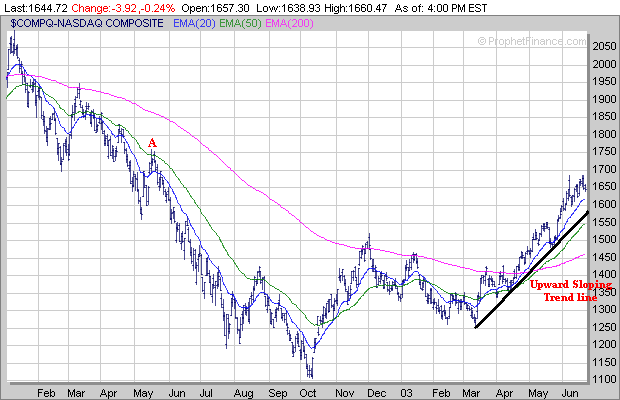Click the EMA(50) legend label
Screen dimensions: 620x400
(x=240, y=24)
